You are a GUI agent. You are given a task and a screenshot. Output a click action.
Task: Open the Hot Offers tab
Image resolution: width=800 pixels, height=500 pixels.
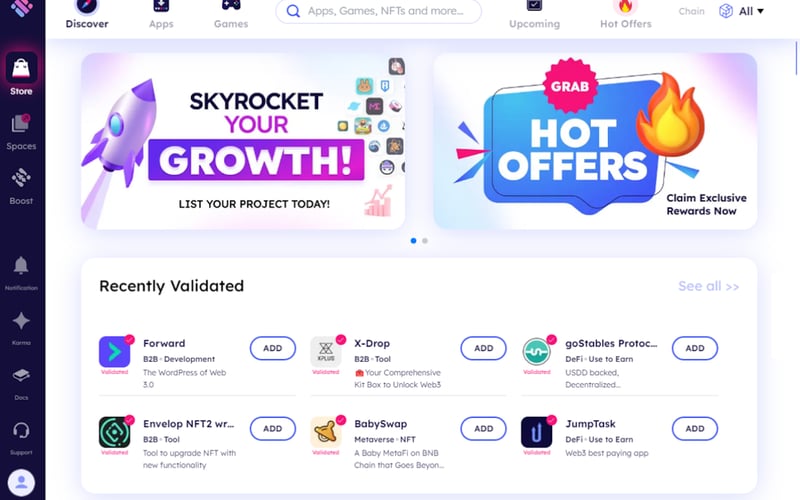[x=626, y=14]
